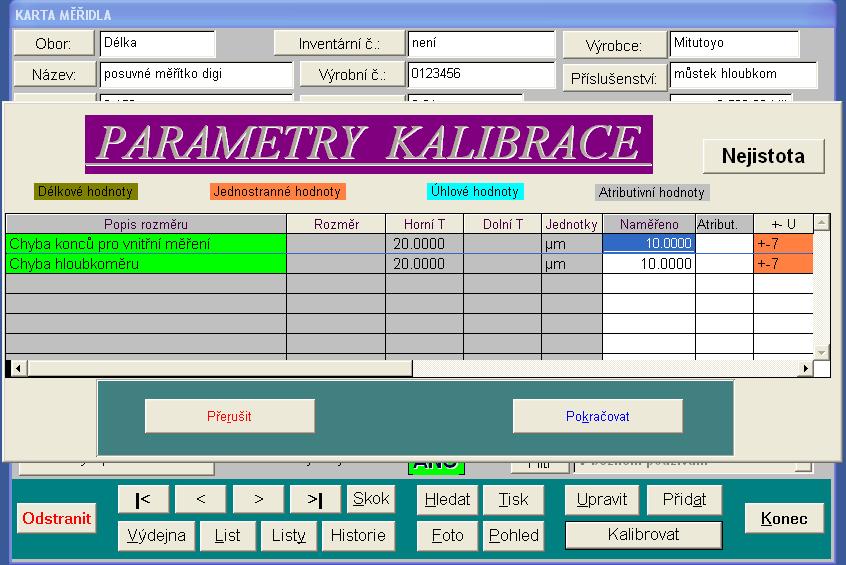846x565 pixels.
Task: Click the Jednotky column header
Action: [571, 224]
